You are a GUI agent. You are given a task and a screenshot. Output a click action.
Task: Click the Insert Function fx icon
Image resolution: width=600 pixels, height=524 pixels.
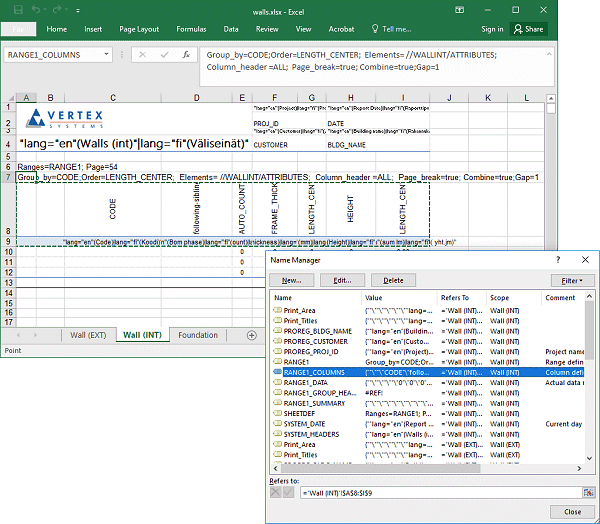click(186, 55)
